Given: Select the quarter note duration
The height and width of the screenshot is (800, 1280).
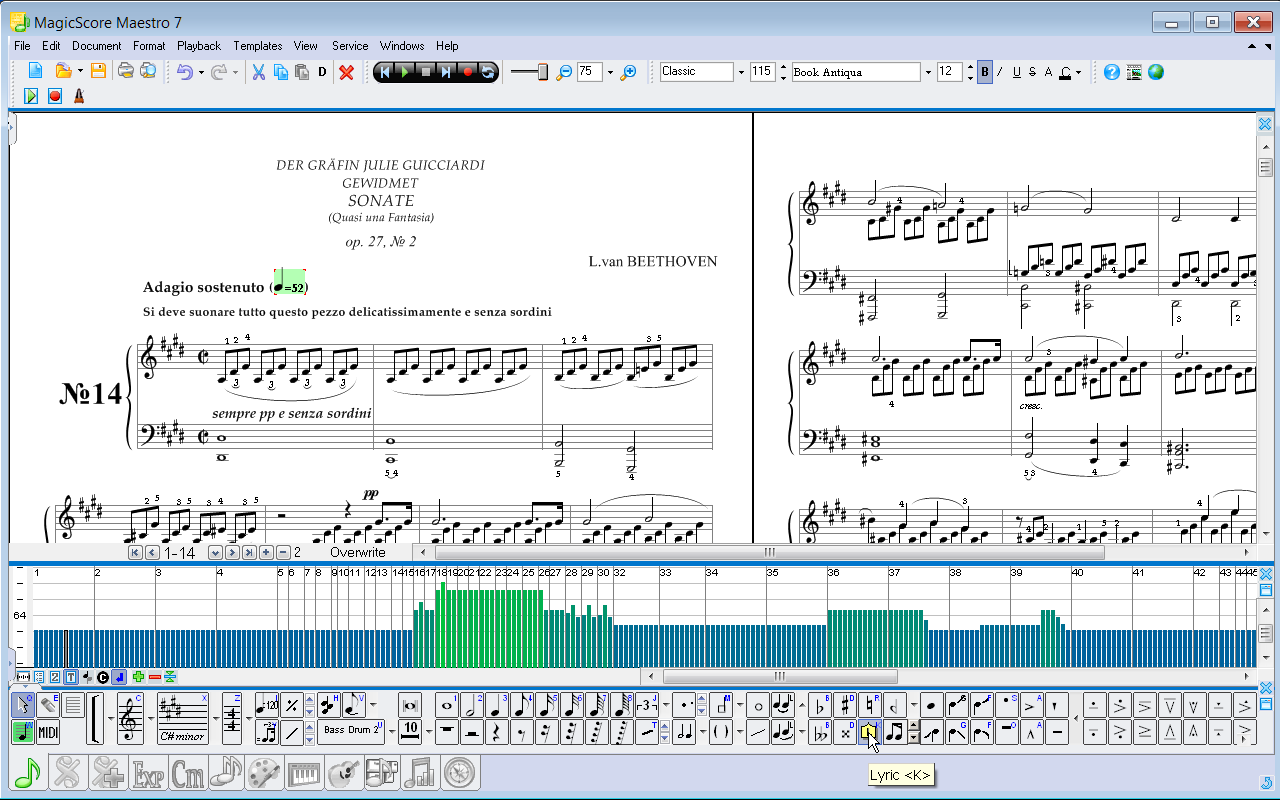Looking at the screenshot, I should coord(497,706).
